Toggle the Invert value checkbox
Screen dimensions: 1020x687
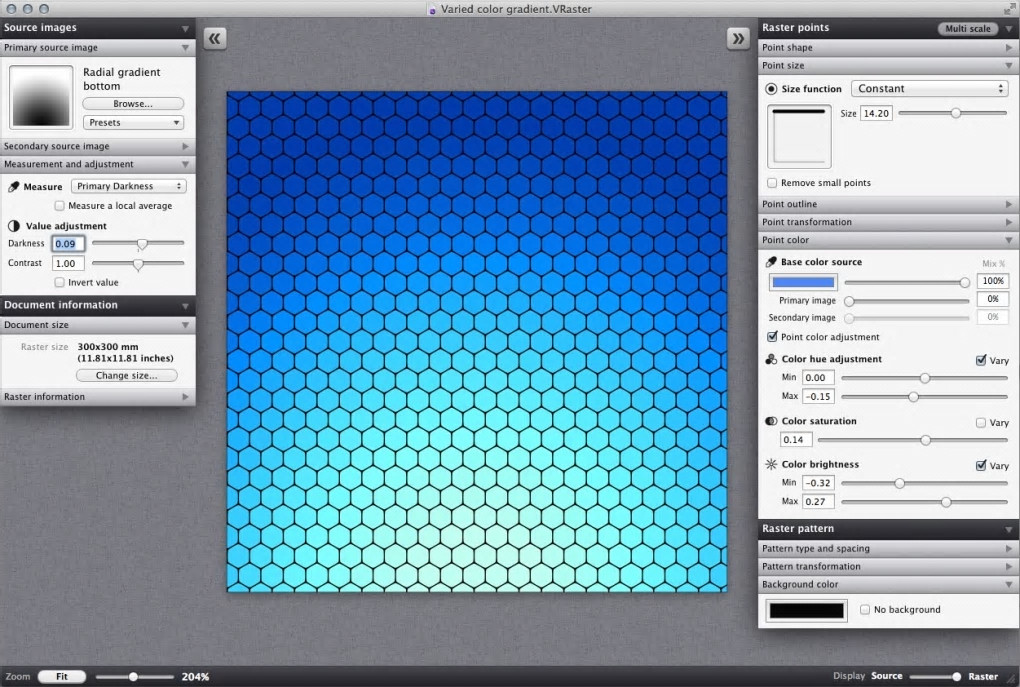click(x=60, y=282)
